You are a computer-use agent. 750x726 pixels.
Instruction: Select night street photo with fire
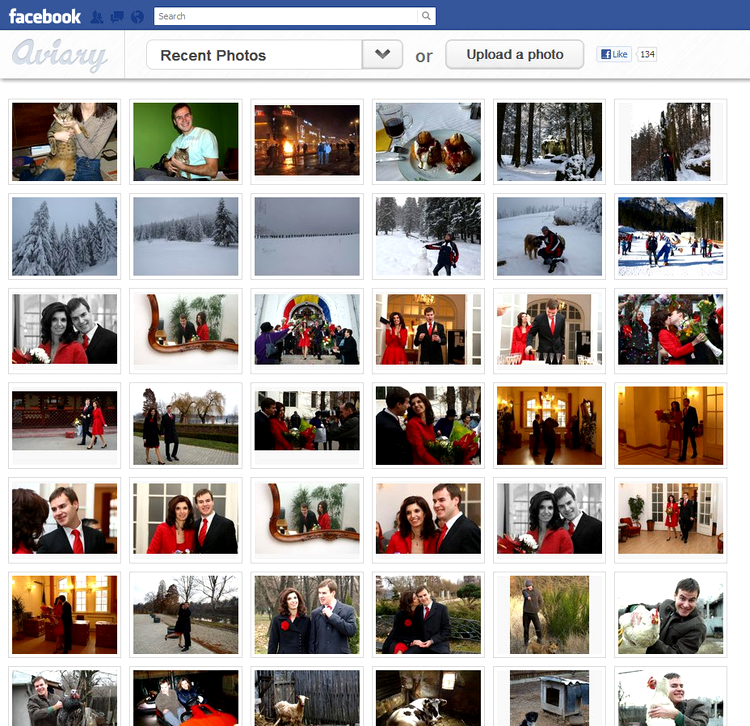(x=307, y=142)
